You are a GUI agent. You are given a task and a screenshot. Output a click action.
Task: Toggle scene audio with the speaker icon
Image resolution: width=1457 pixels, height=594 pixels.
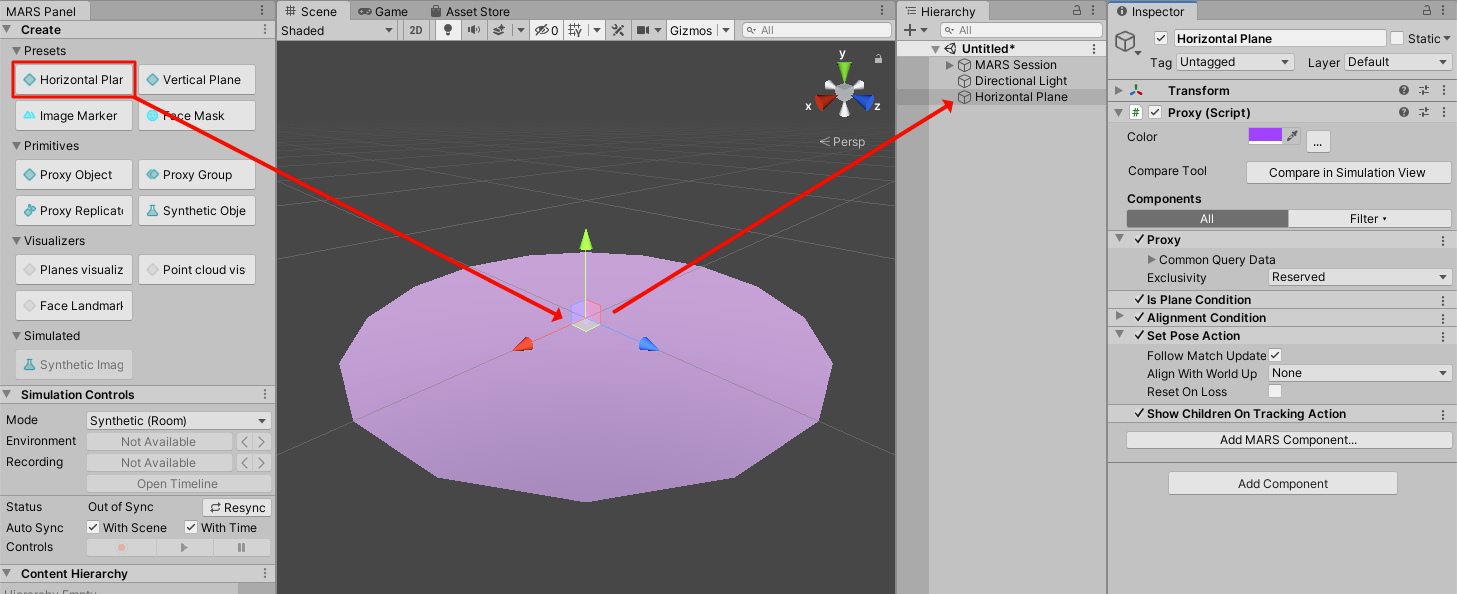coord(472,30)
